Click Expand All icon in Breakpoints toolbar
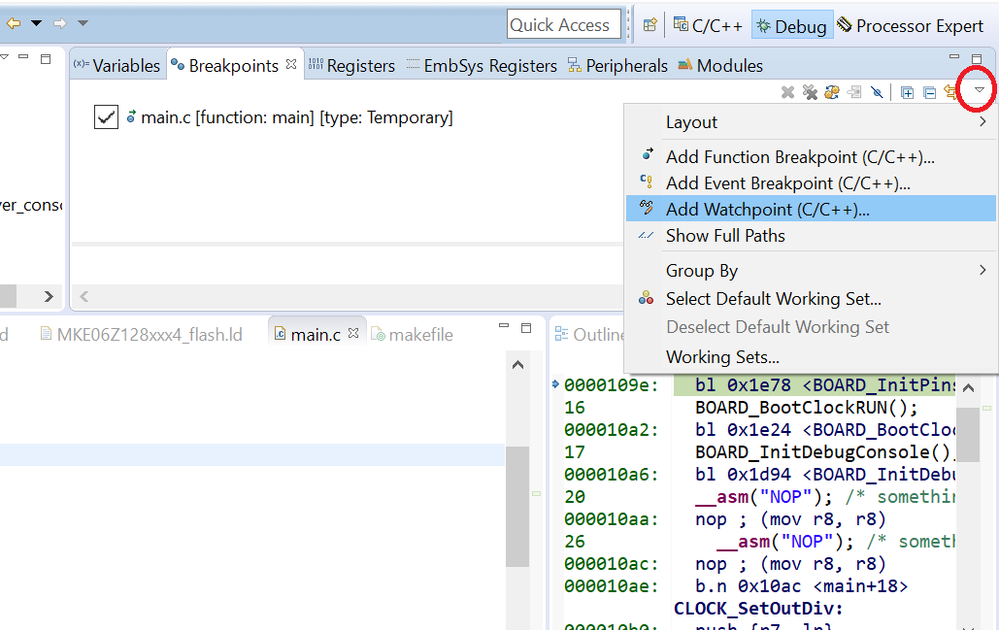Screen dimensions: 999x630 [907, 93]
